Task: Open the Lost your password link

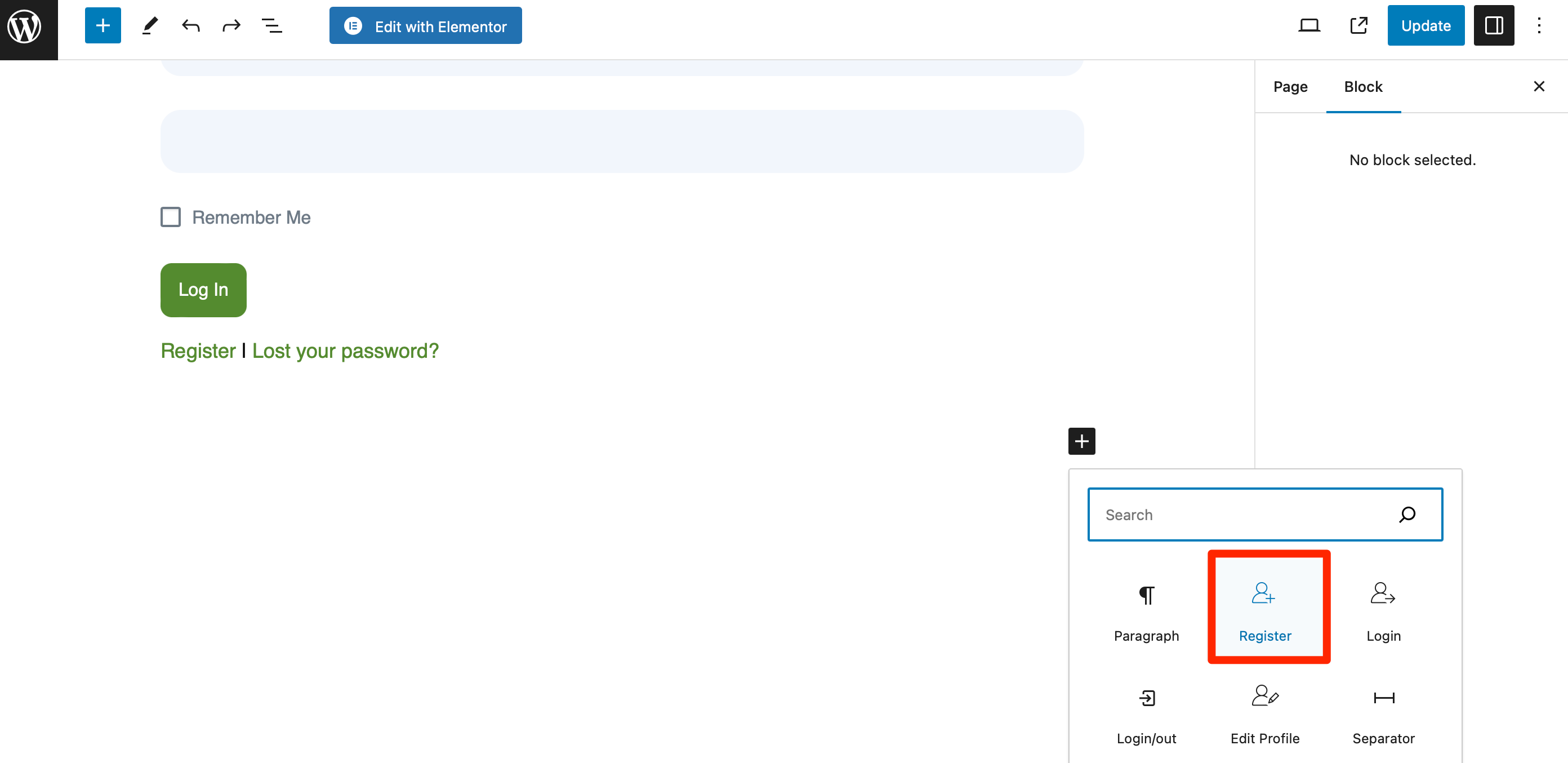Action: click(x=345, y=351)
